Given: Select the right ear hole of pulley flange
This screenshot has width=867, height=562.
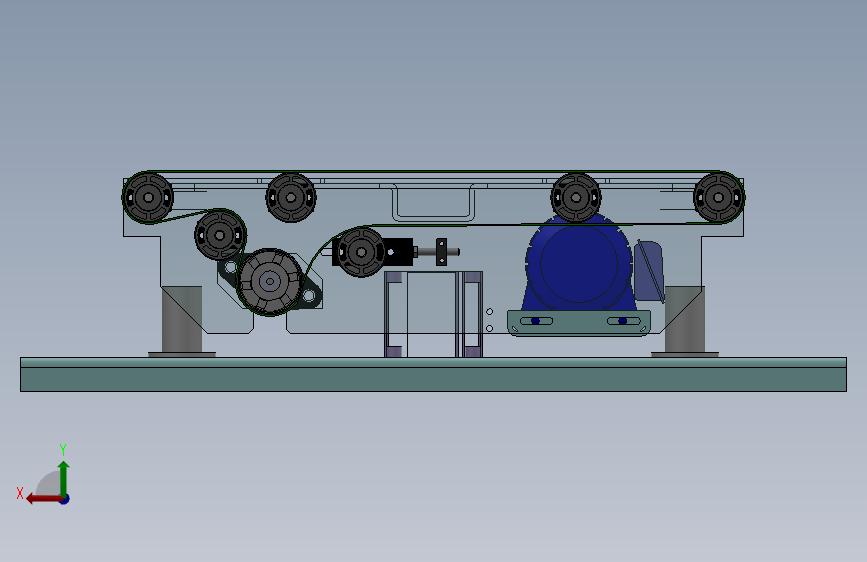Looking at the screenshot, I should pyautogui.click(x=309, y=295).
